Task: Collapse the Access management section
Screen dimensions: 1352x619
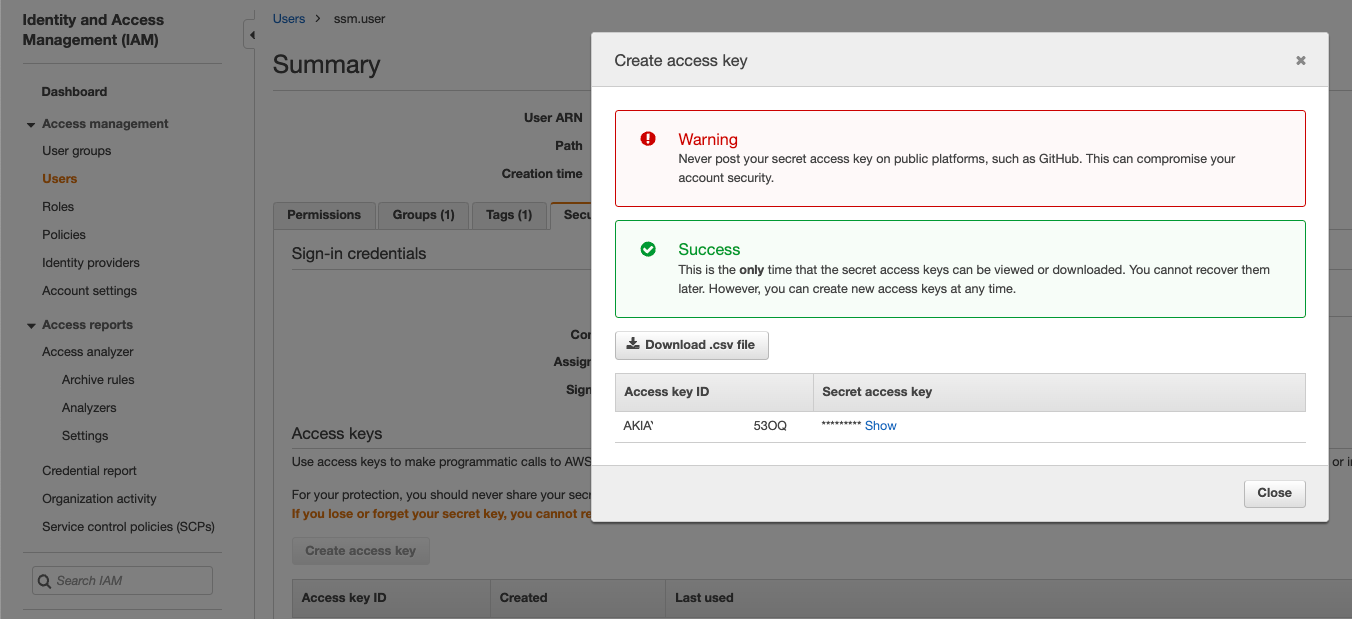Action: 30,123
